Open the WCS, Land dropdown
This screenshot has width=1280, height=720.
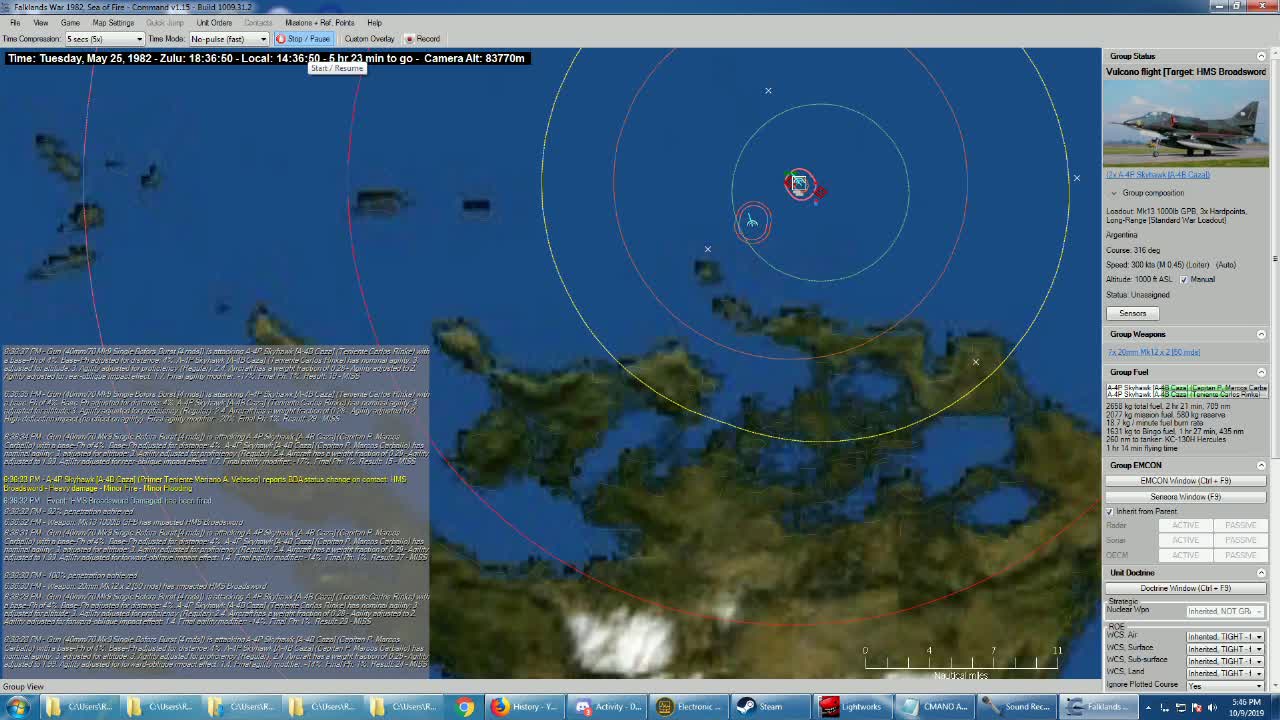tap(1225, 673)
